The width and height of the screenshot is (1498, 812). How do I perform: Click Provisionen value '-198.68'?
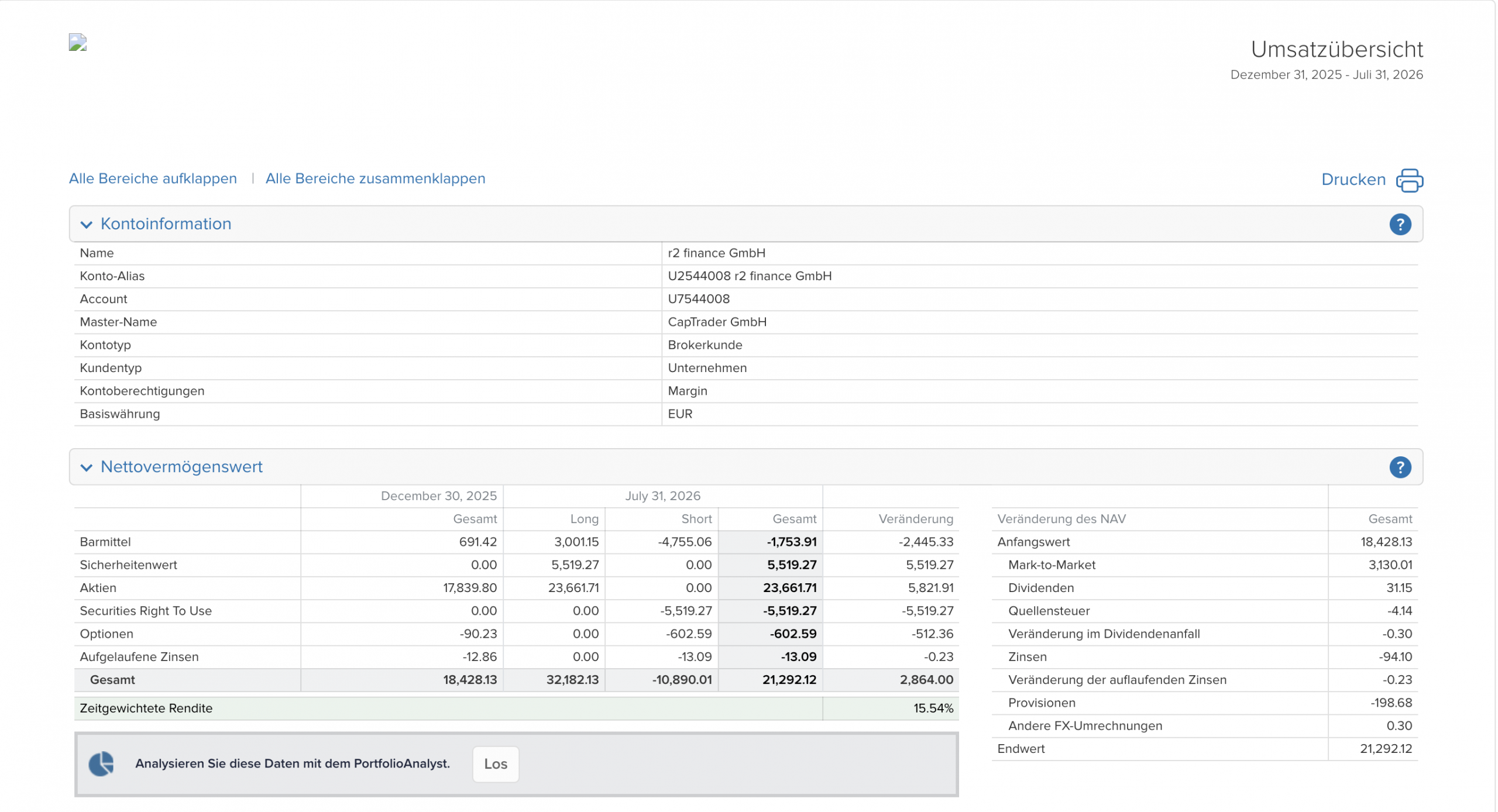coord(1391,703)
